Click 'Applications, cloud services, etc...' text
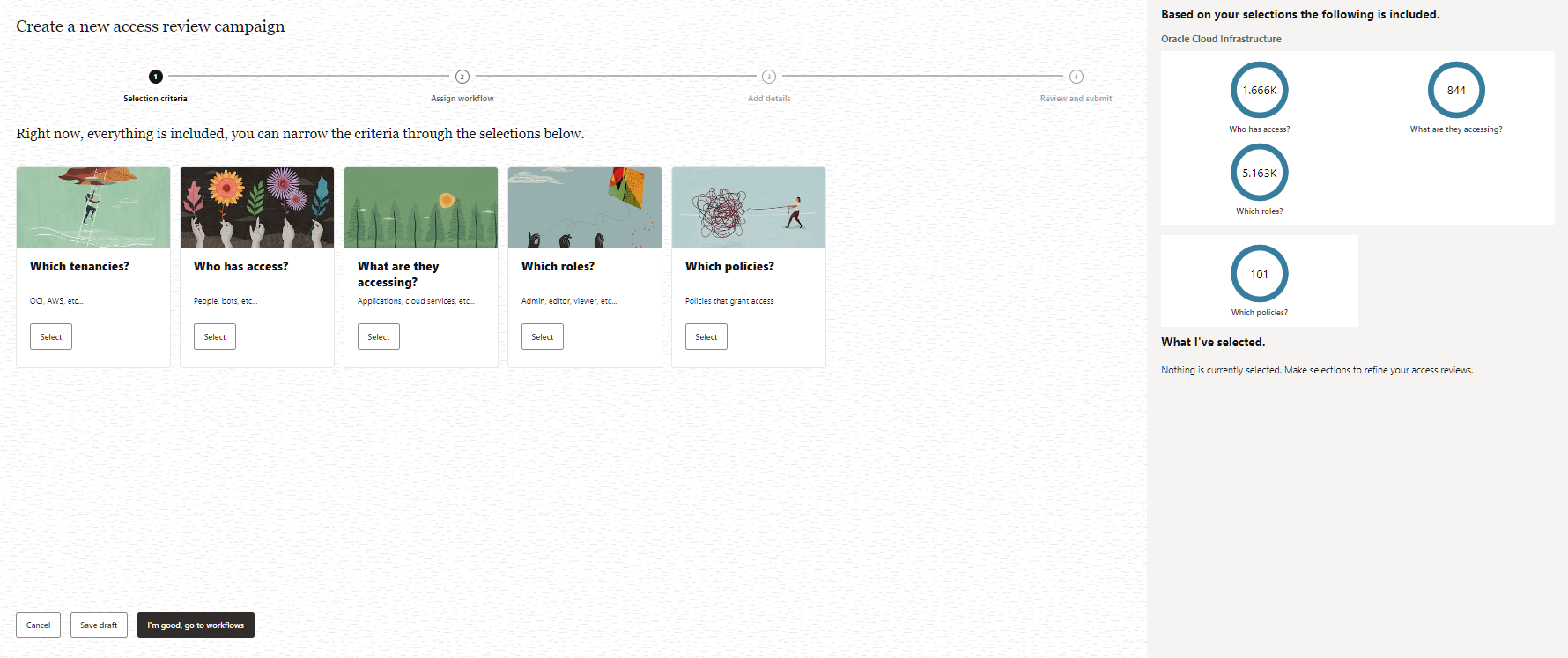Viewport: 1568px width, 658px height. click(416, 301)
